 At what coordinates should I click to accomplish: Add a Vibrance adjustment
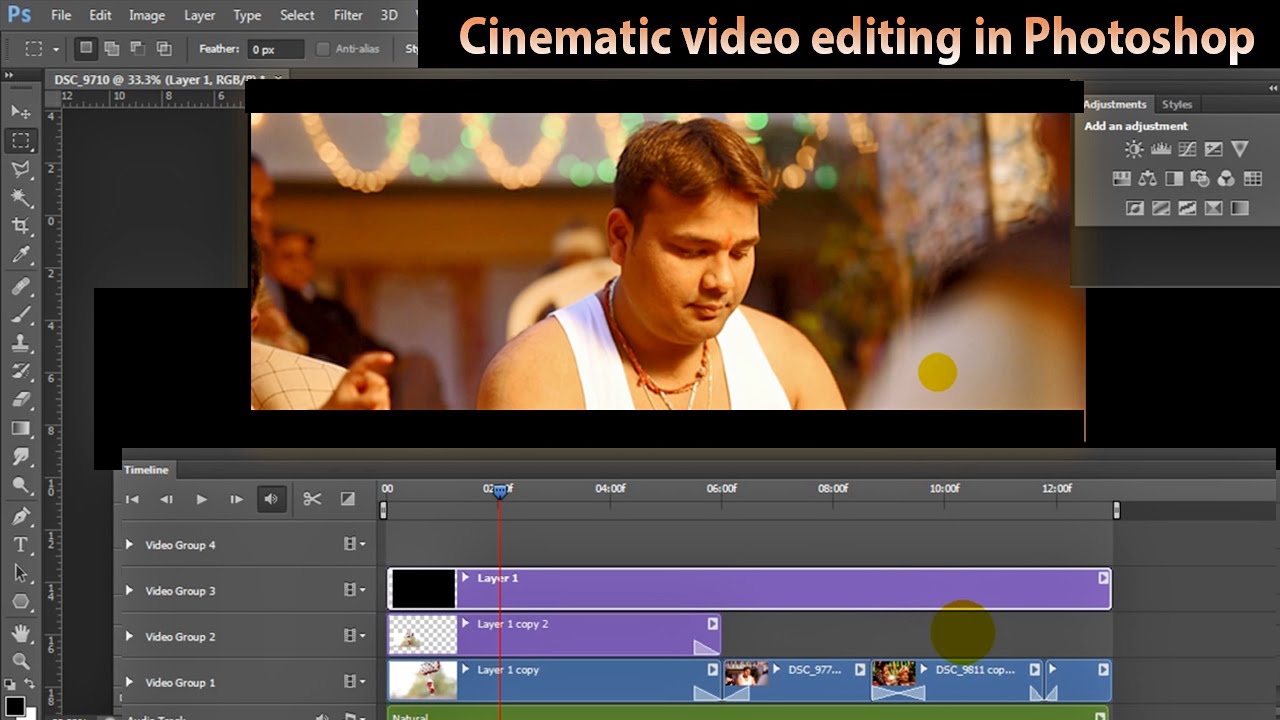click(1240, 149)
